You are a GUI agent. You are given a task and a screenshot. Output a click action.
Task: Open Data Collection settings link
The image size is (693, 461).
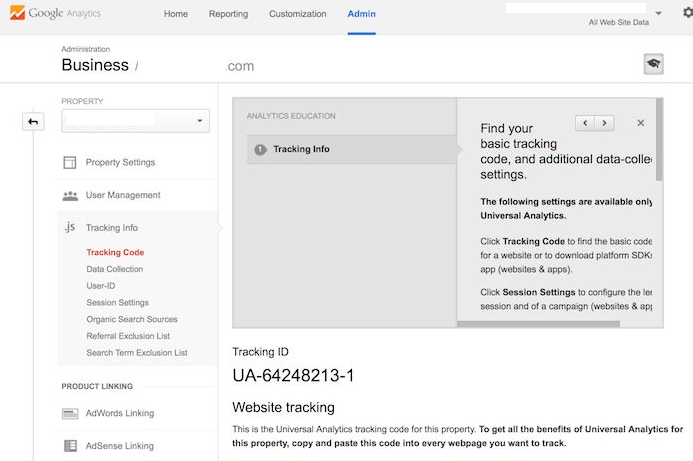click(x=114, y=269)
